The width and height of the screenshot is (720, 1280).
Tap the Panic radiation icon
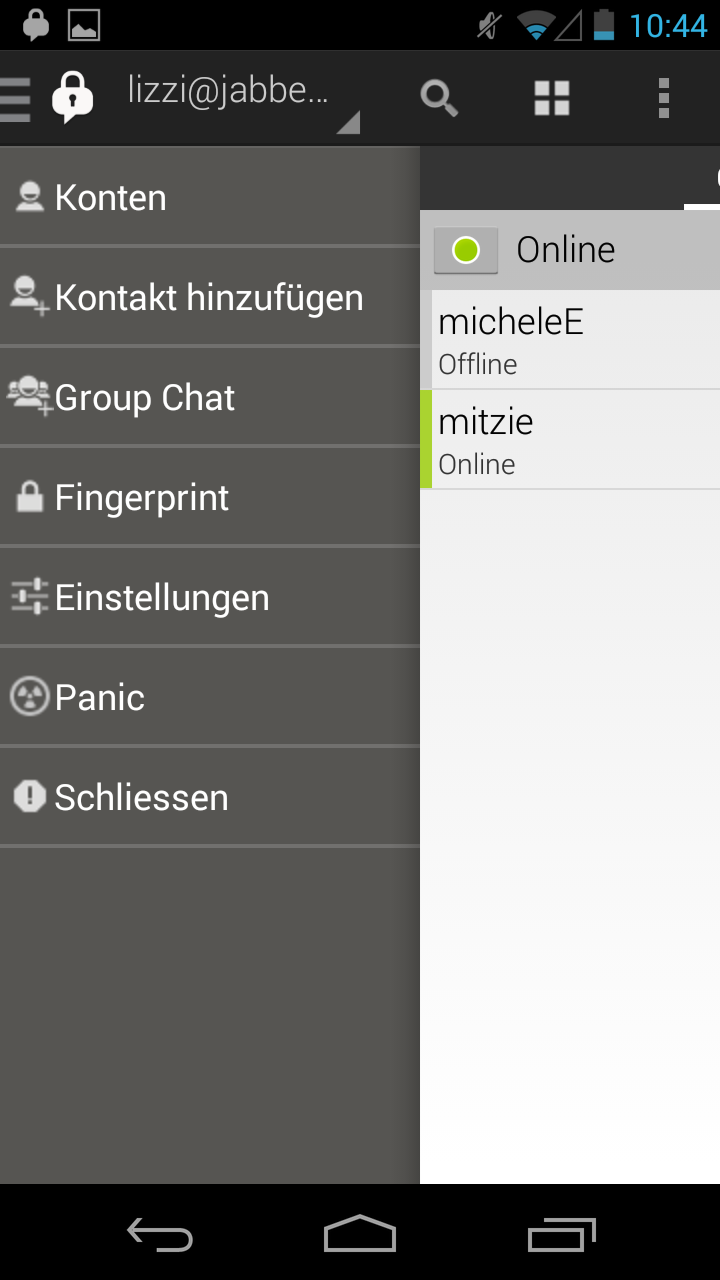coord(30,697)
